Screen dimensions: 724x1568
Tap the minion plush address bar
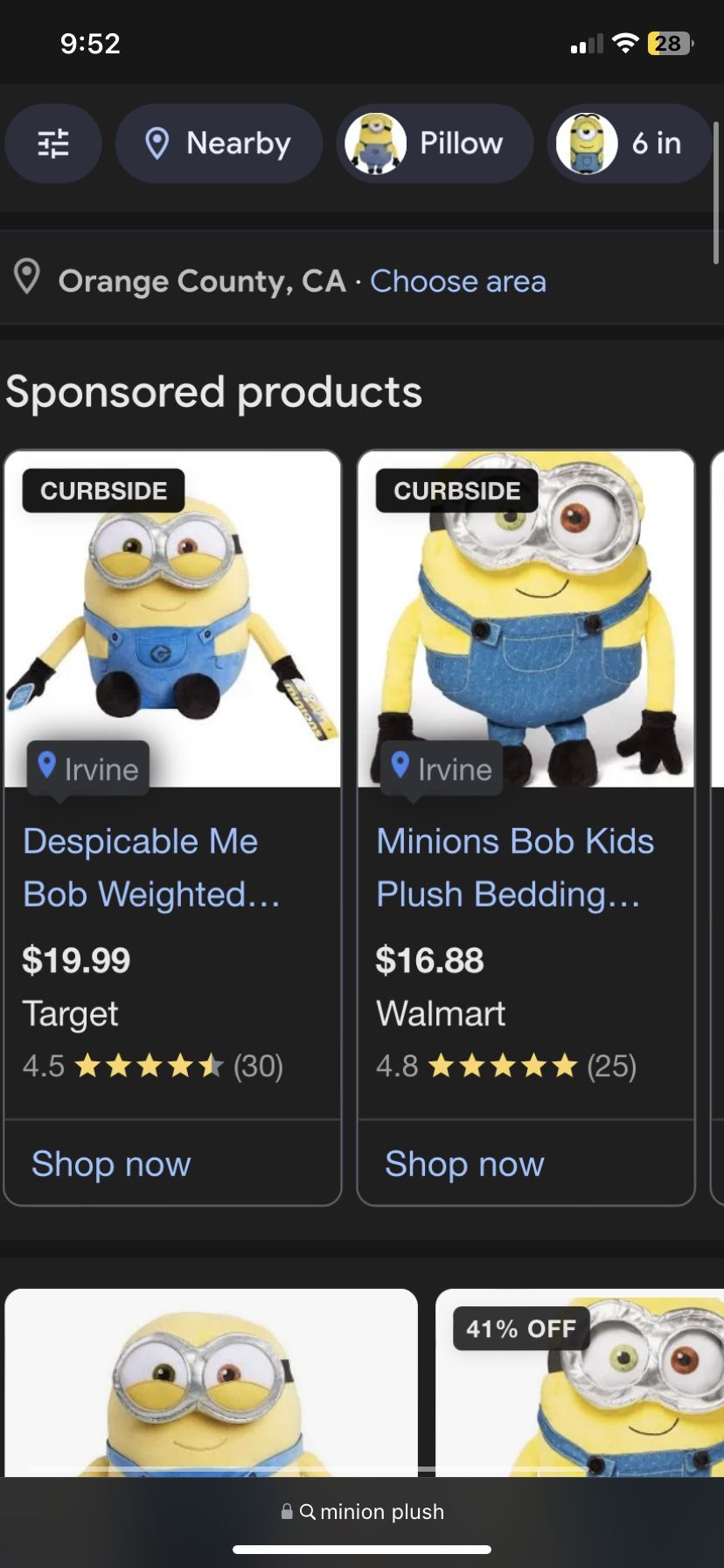362,1511
